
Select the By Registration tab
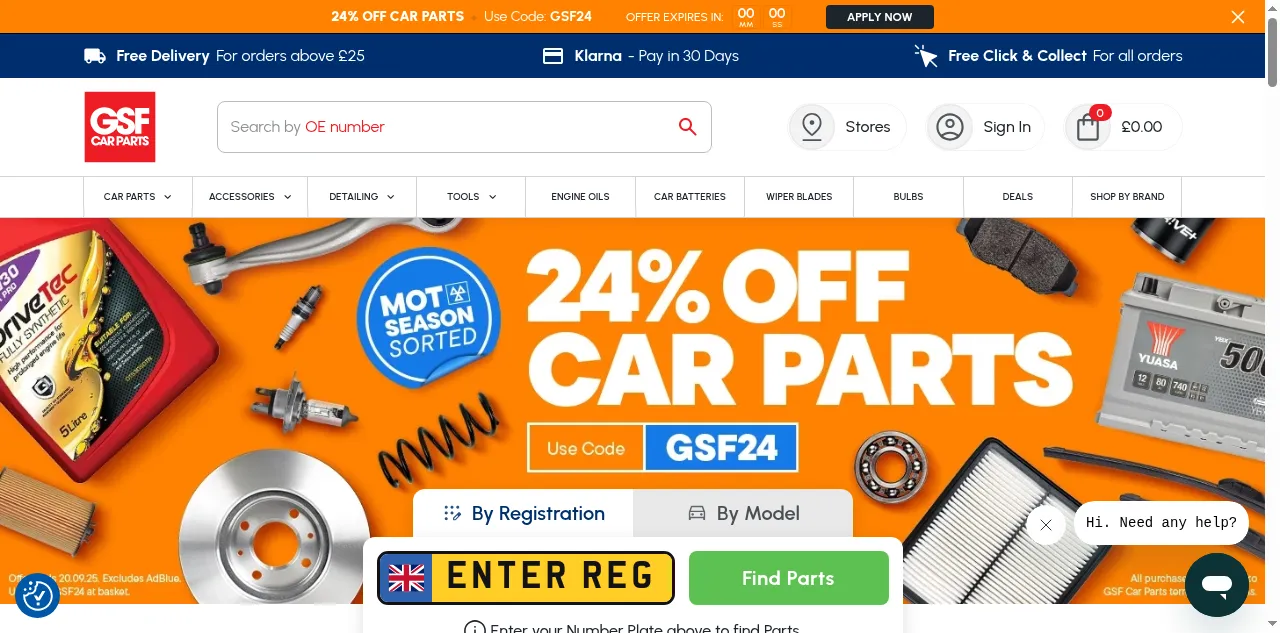tap(523, 514)
